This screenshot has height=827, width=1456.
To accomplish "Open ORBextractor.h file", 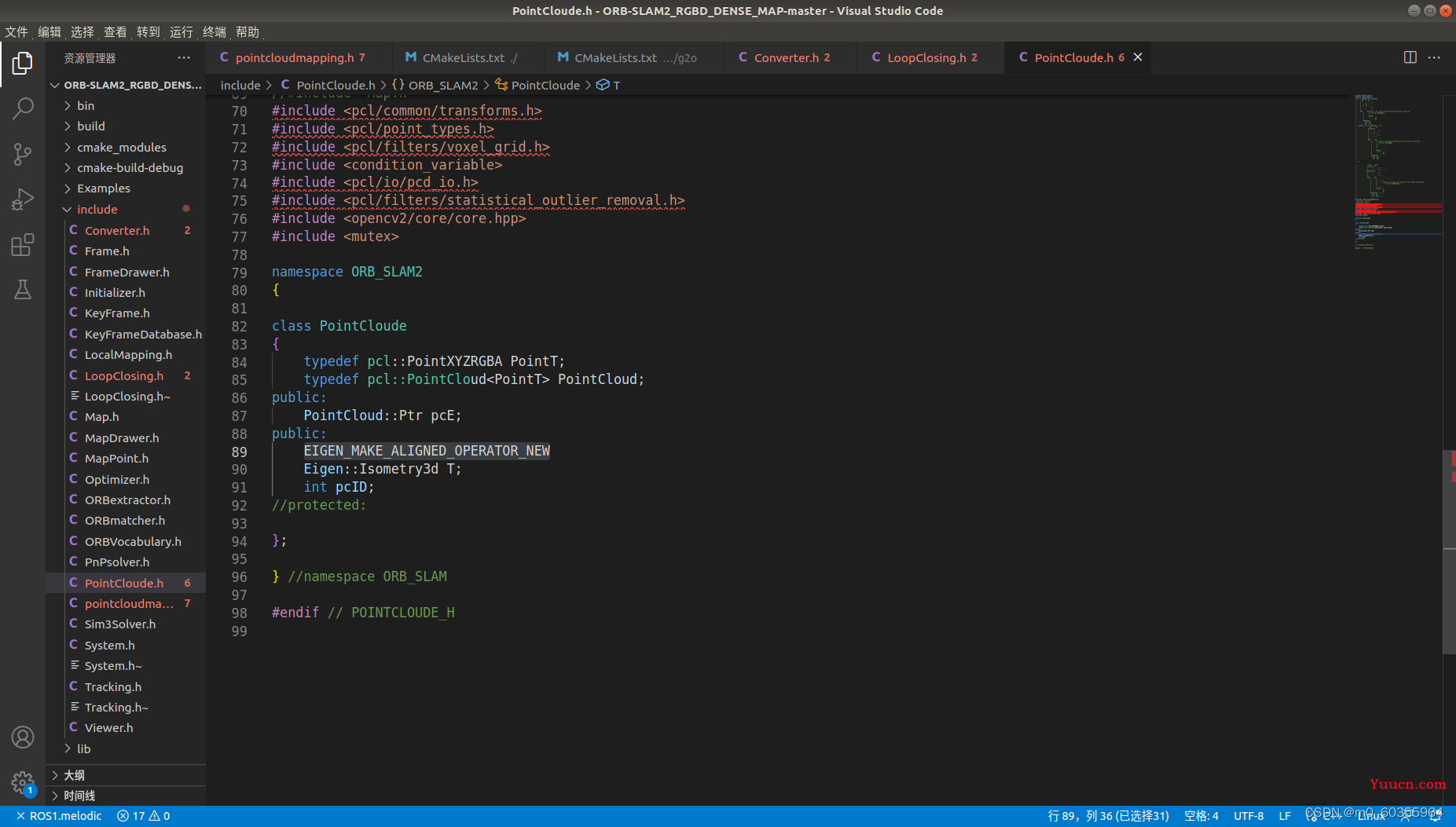I will coord(126,500).
